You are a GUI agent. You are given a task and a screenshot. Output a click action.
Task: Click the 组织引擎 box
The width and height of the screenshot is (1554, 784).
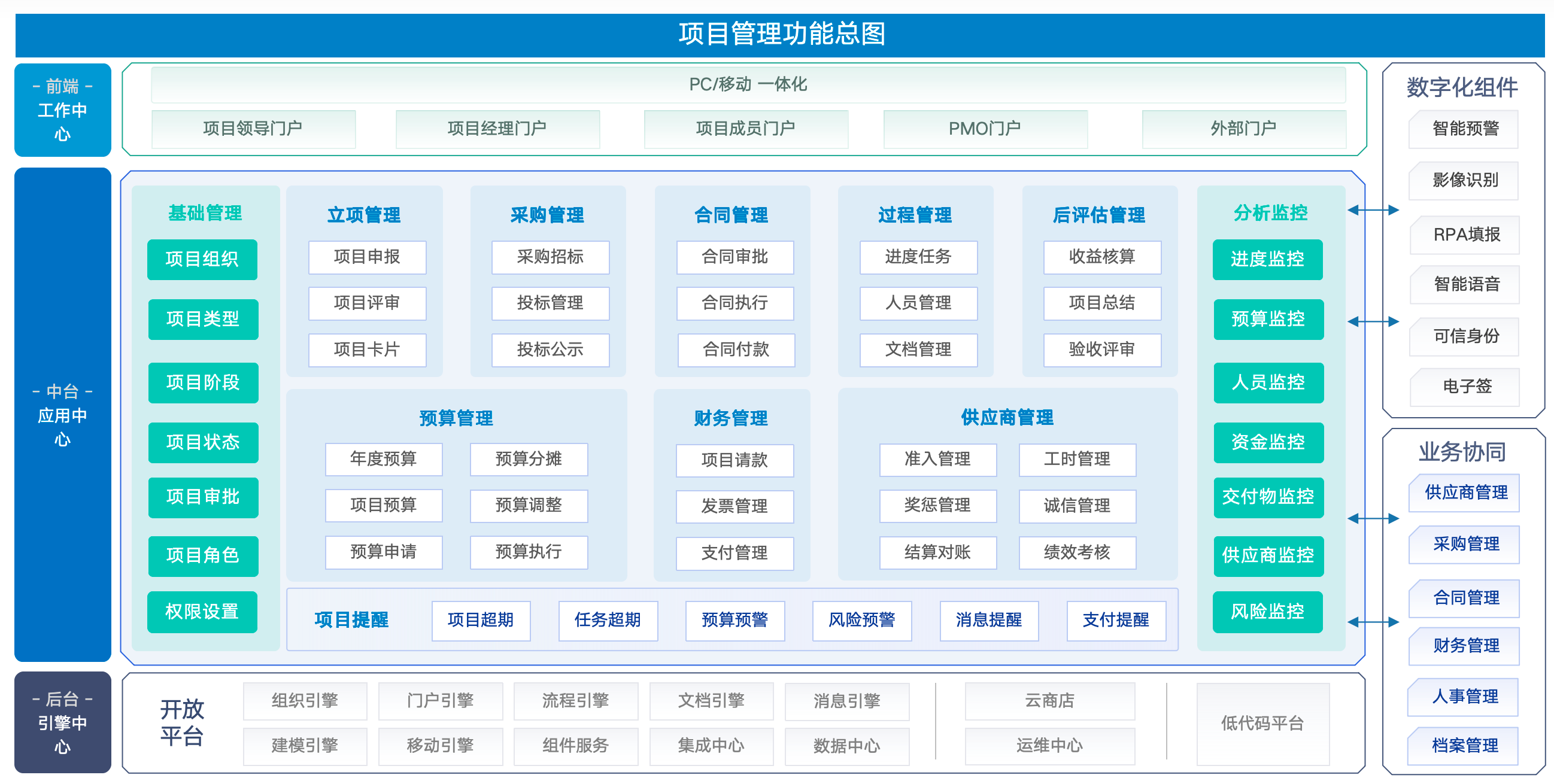point(305,701)
